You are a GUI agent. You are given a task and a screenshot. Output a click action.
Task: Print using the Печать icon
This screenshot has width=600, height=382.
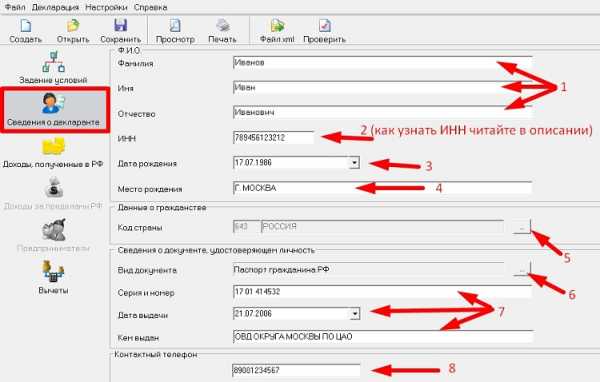[x=222, y=26]
